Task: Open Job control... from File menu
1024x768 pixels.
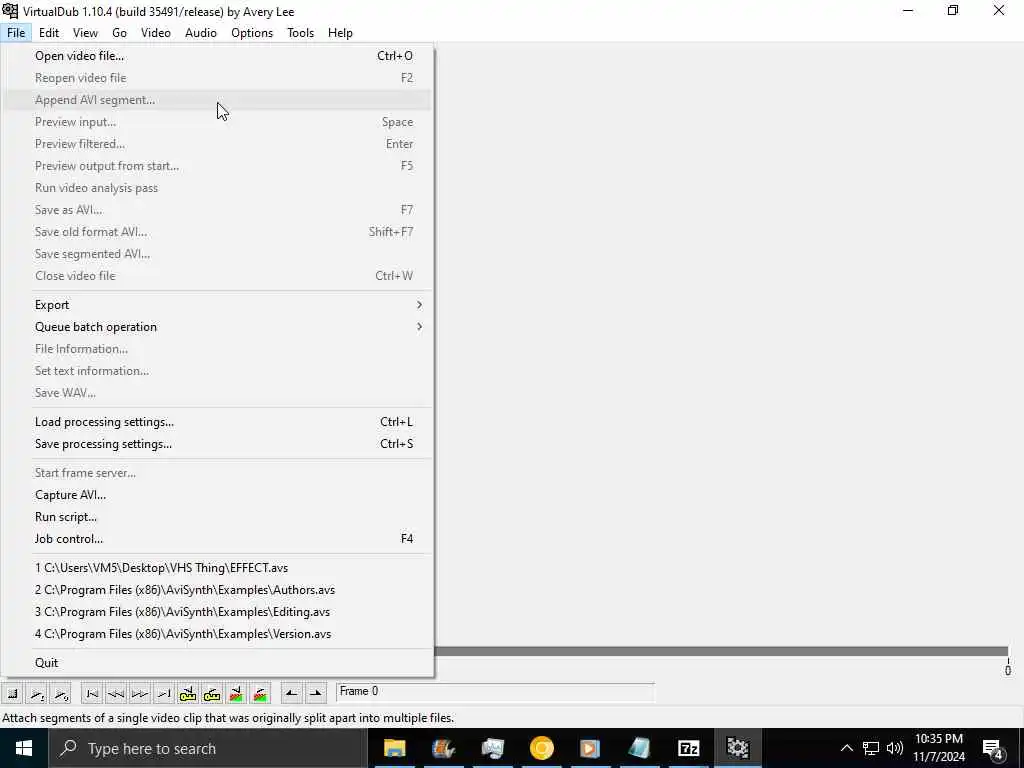Action: [x=217, y=539]
